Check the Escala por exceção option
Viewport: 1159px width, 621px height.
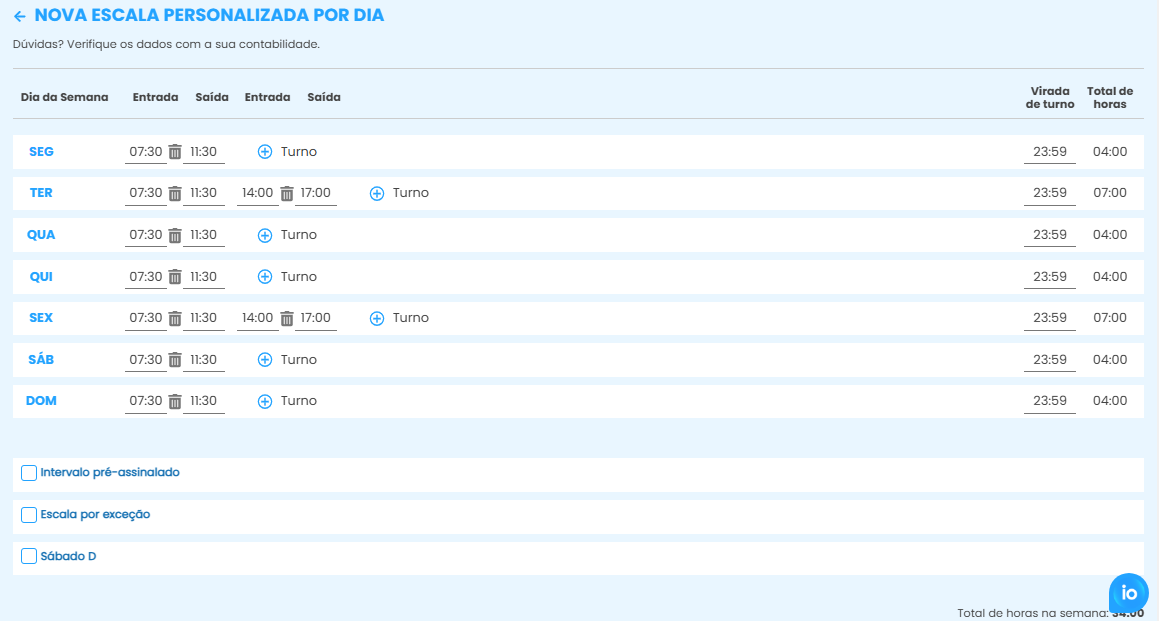(x=29, y=515)
